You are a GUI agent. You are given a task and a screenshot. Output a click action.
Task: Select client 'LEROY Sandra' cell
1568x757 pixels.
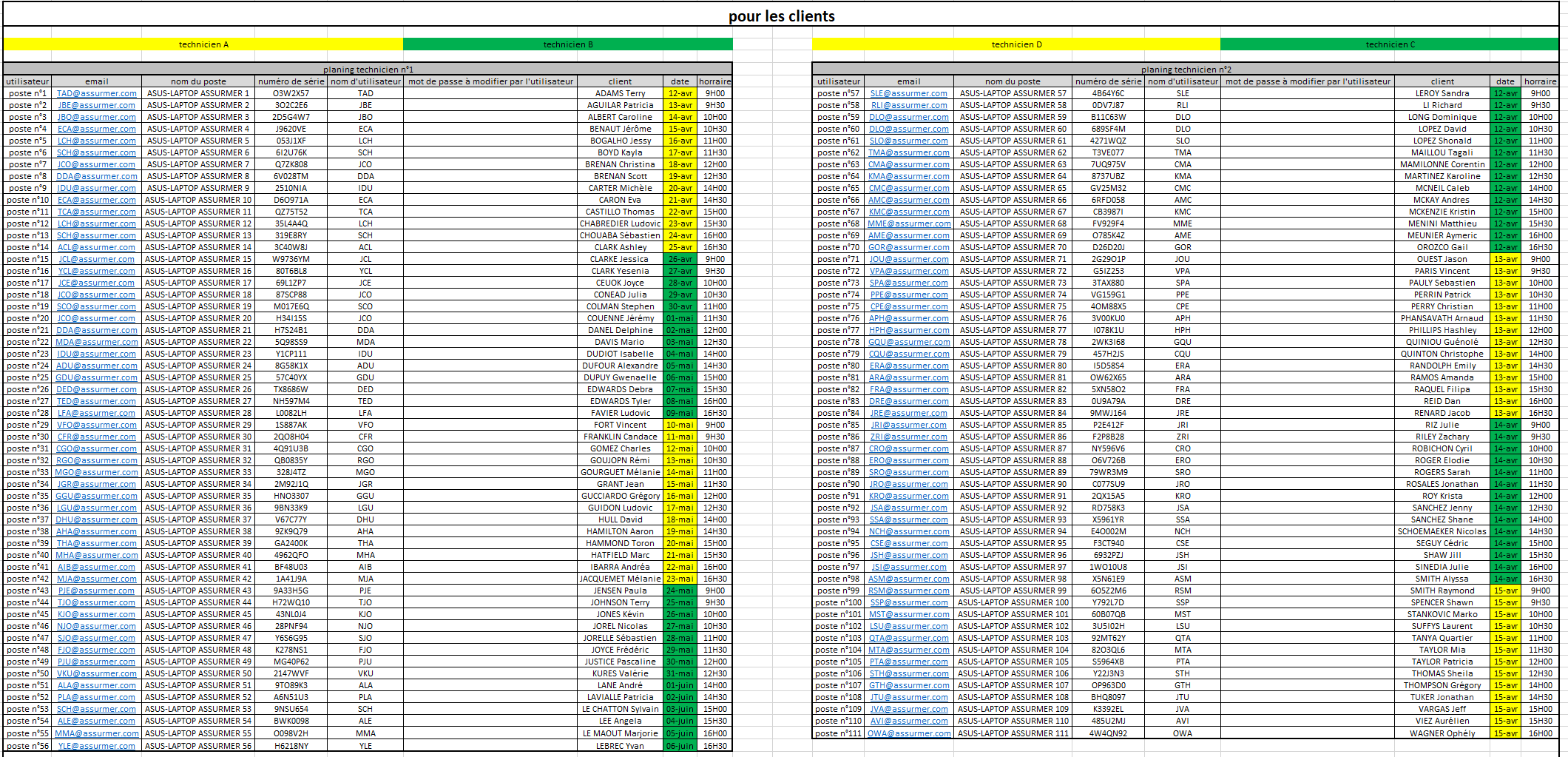click(x=1442, y=93)
